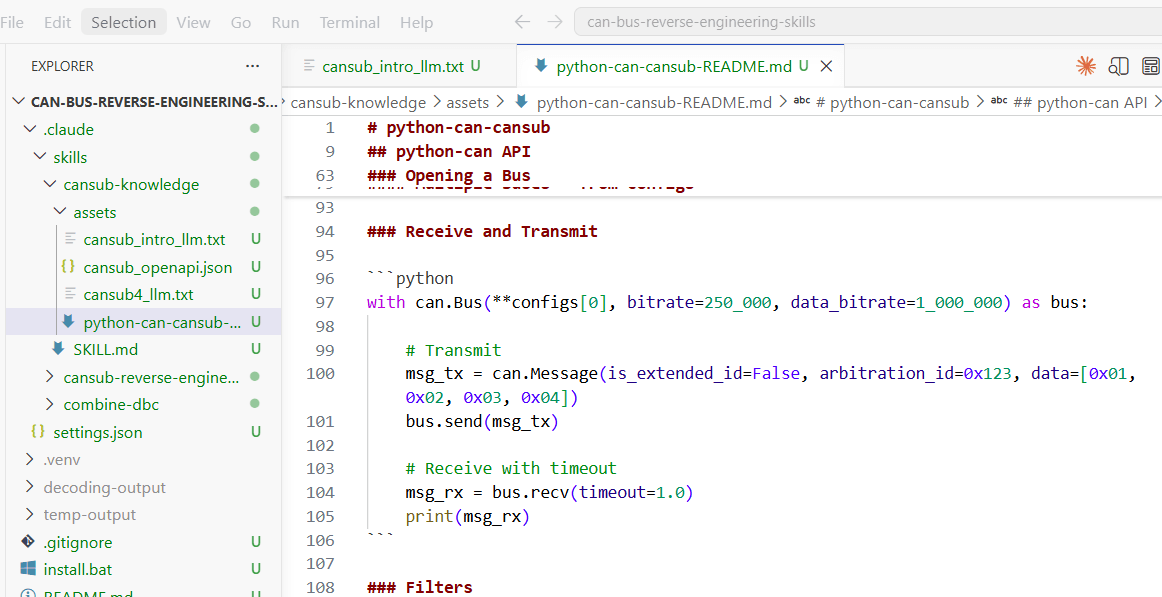This screenshot has width=1162, height=597.
Task: Click the editor layout icon at top right
Action: [1151, 67]
